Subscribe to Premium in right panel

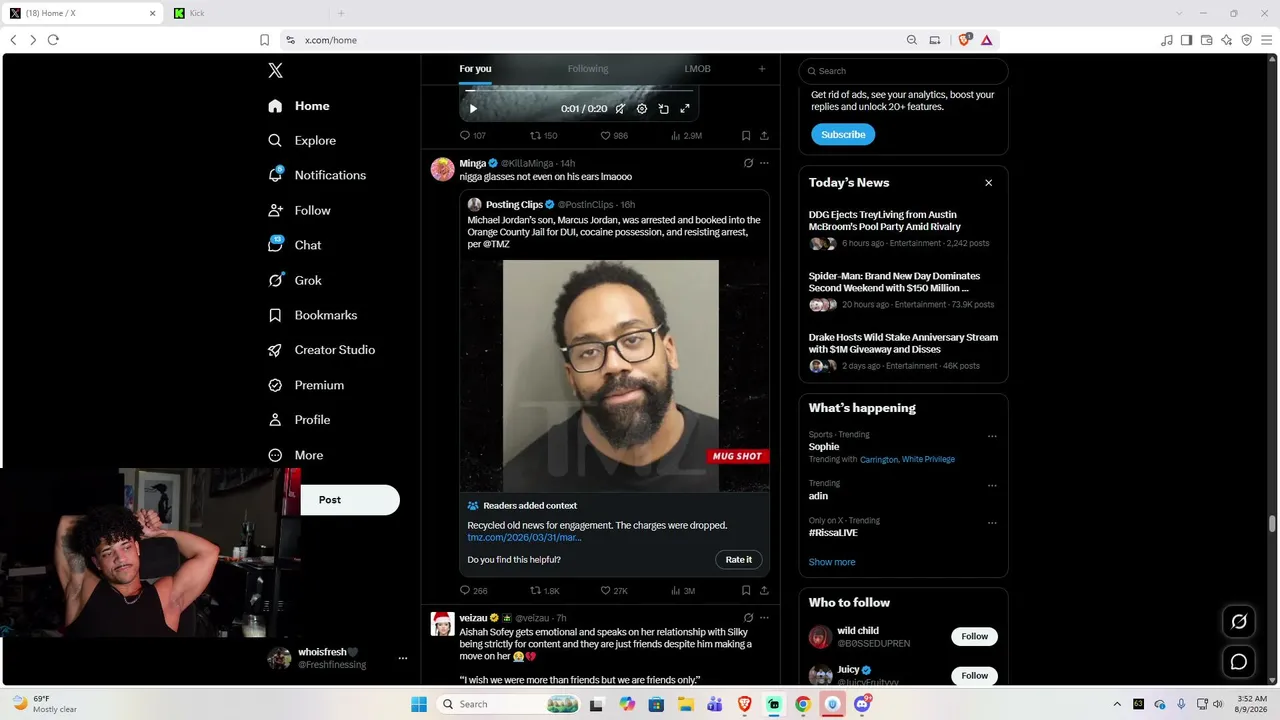(843, 134)
